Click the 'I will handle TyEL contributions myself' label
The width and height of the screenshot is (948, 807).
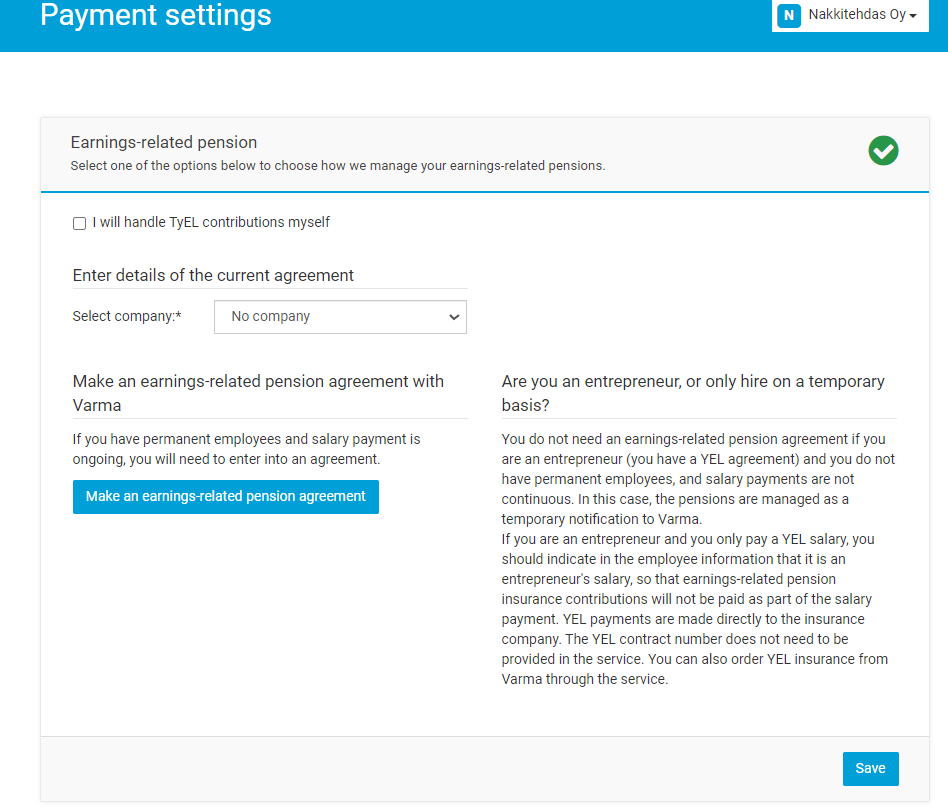tap(211, 222)
